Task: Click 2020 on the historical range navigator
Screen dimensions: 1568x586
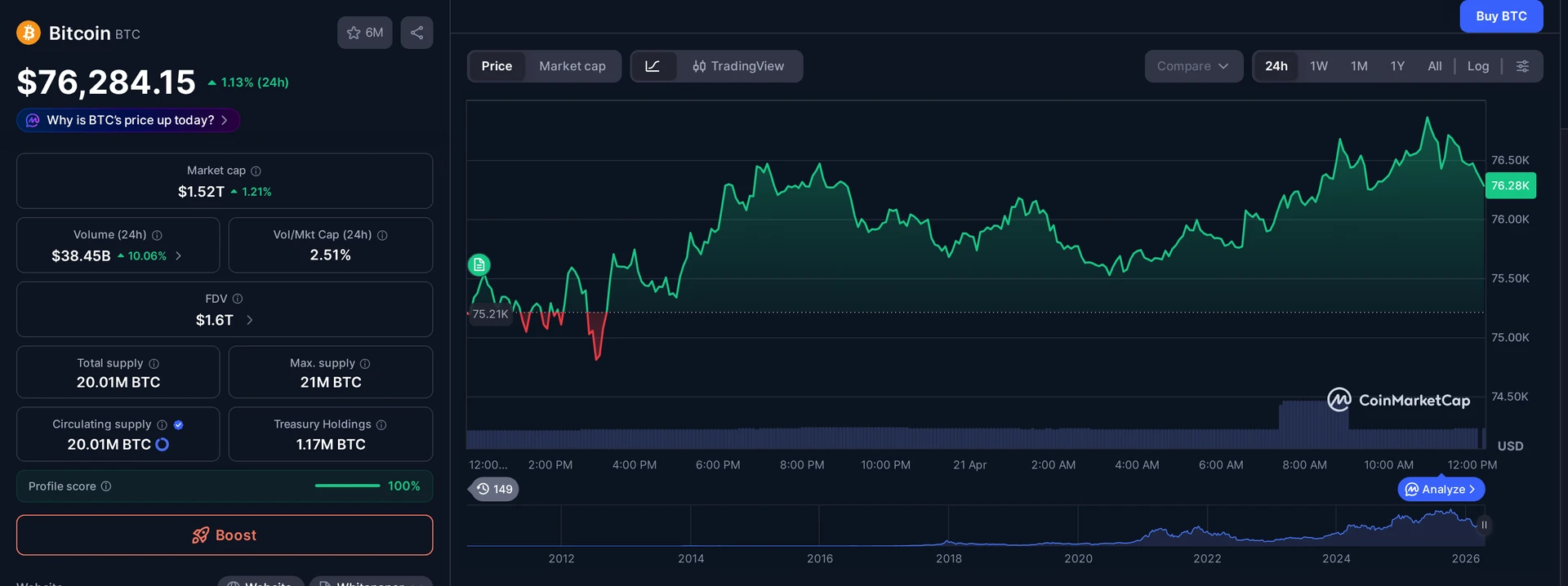Action: point(1078,558)
